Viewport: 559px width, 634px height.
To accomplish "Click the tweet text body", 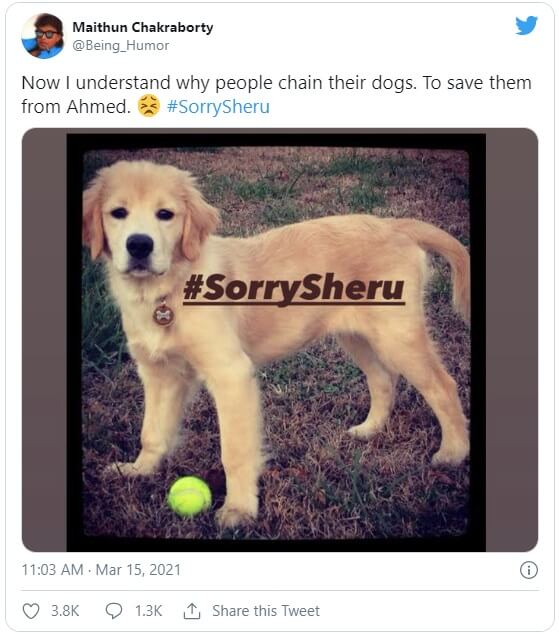I will (276, 95).
